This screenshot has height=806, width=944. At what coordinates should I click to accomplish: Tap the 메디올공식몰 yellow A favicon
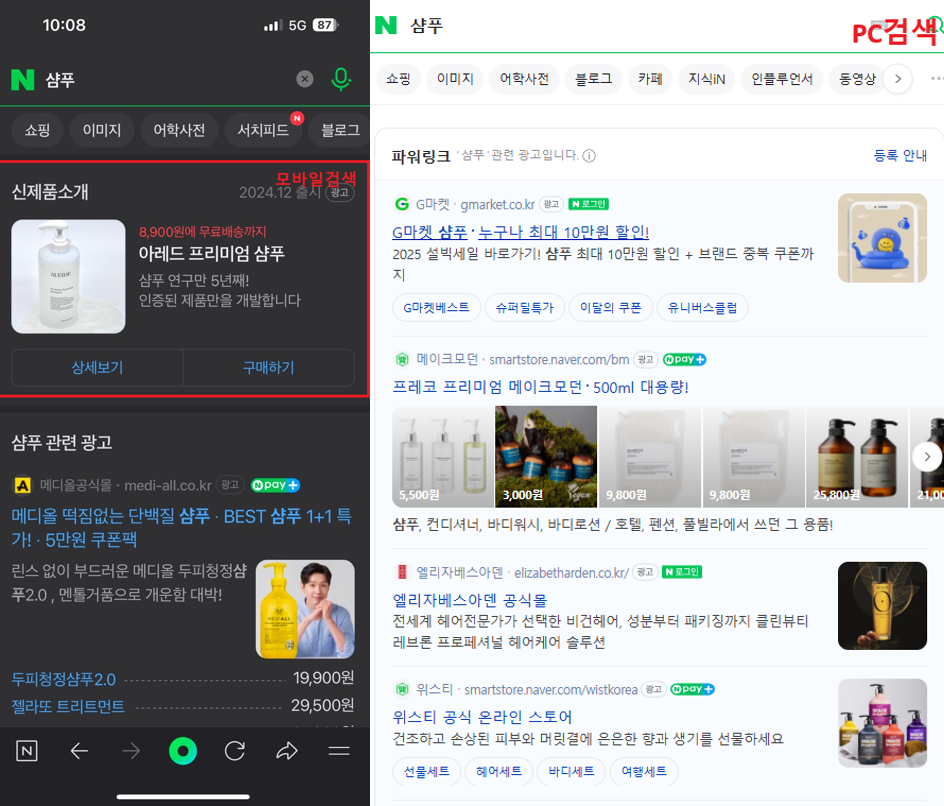[22, 485]
